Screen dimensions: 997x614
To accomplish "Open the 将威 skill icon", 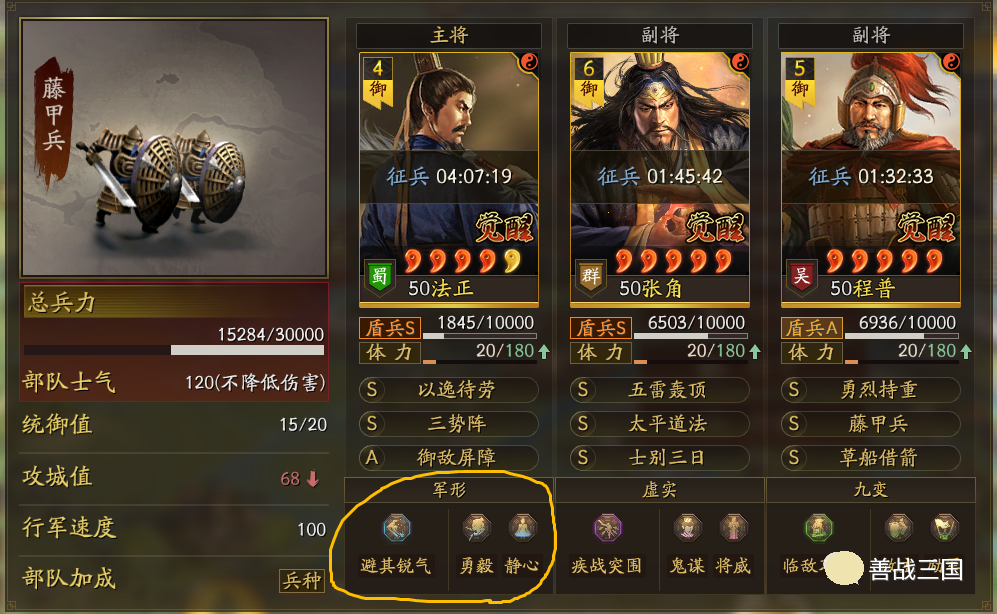I will 733,528.
